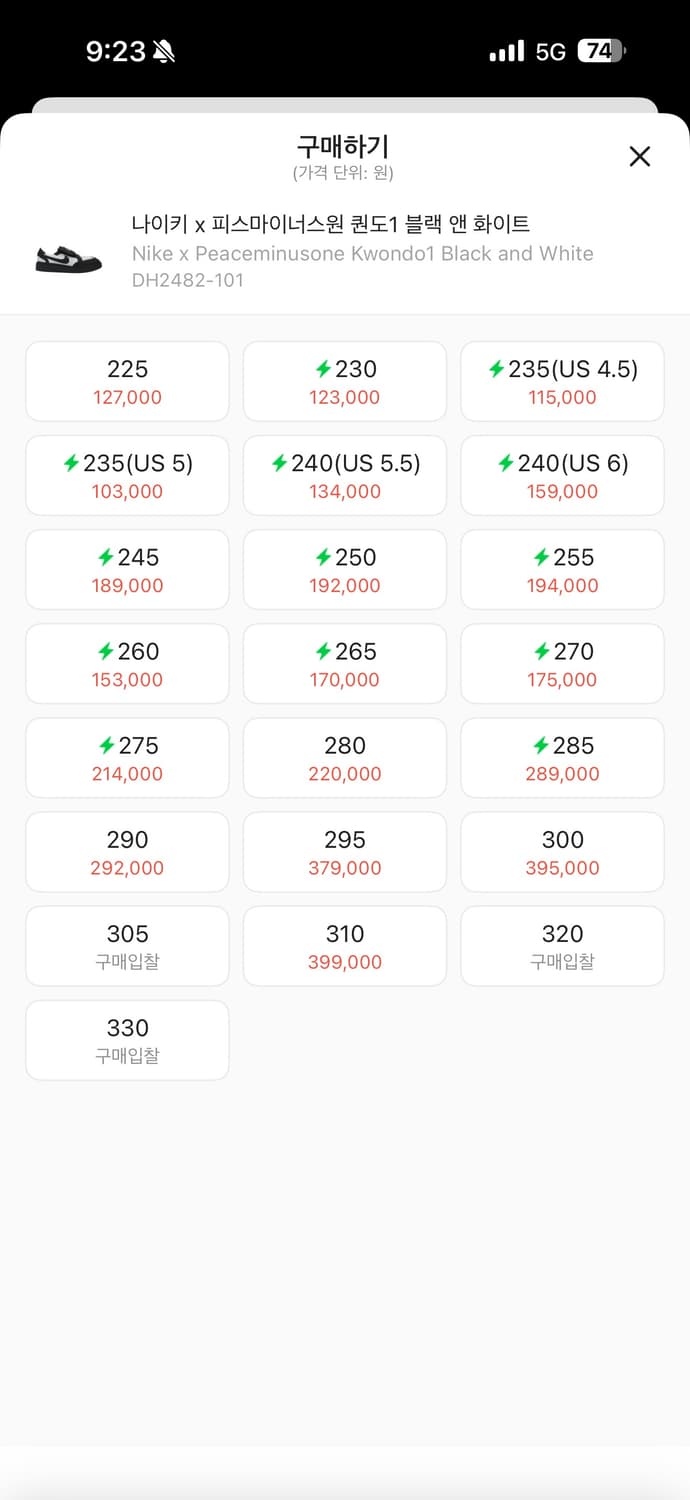Tap the Kwondo1 sneaker thumbnail image
The height and width of the screenshot is (1500, 690).
coord(68,256)
